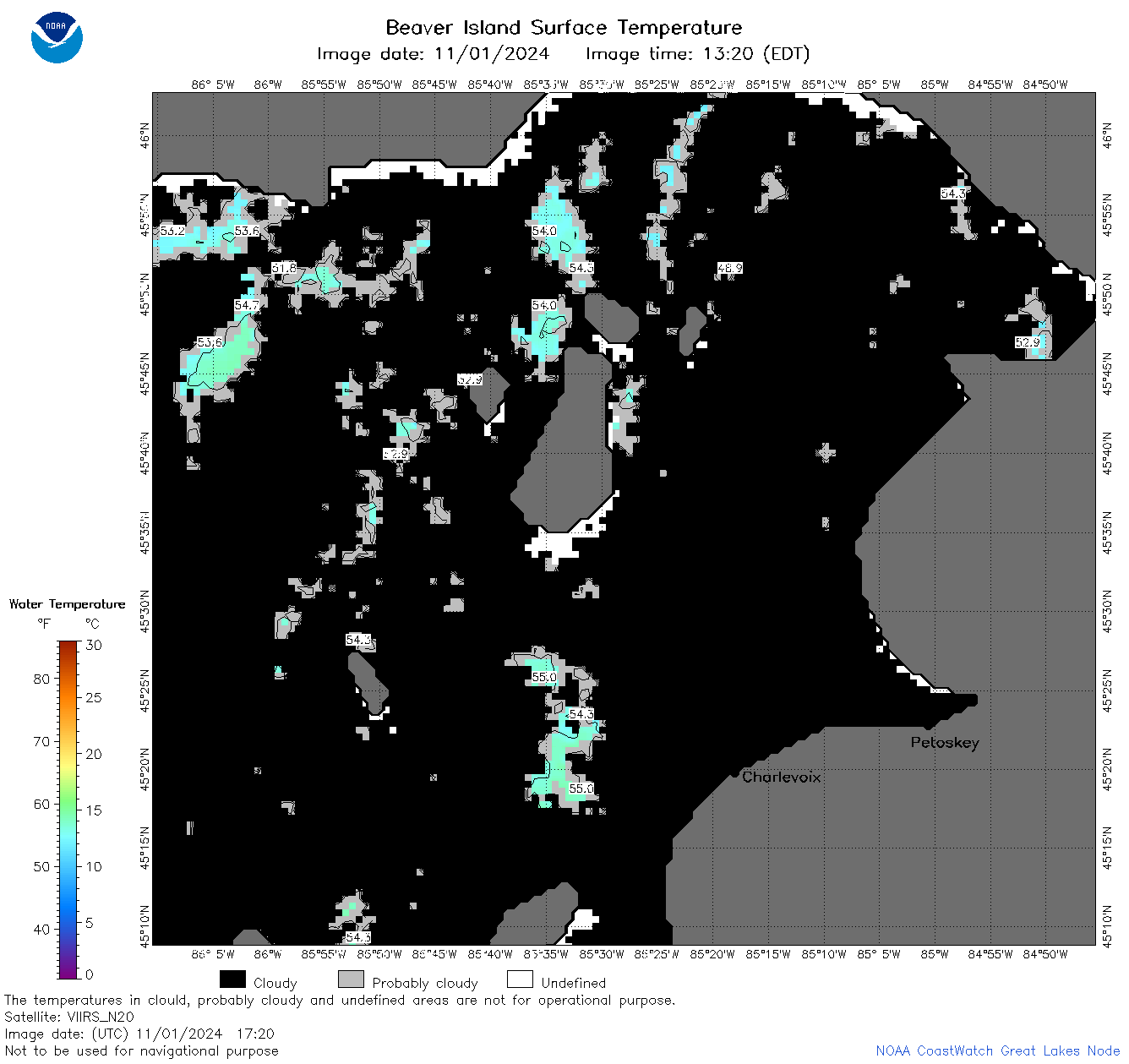Select the white Undefined legend swatch

coord(520,979)
